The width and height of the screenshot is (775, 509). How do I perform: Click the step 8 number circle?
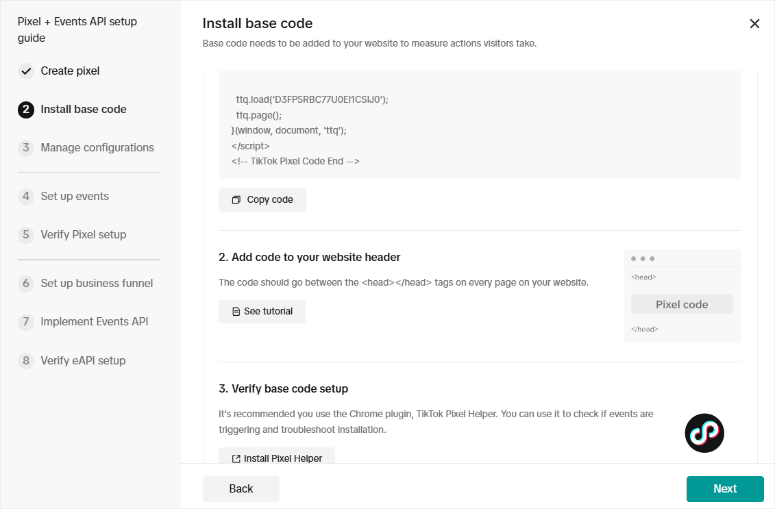pos(26,361)
